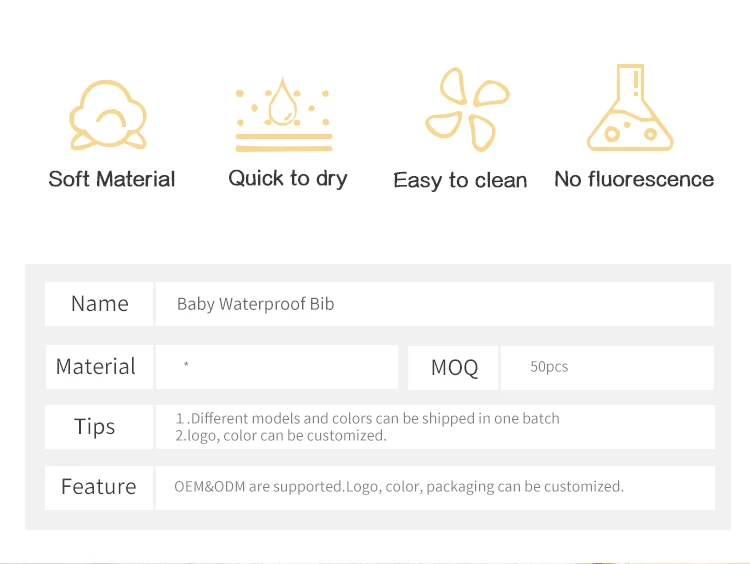The image size is (750, 564).
Task: Click the 50pcs quantity value
Action: click(549, 367)
